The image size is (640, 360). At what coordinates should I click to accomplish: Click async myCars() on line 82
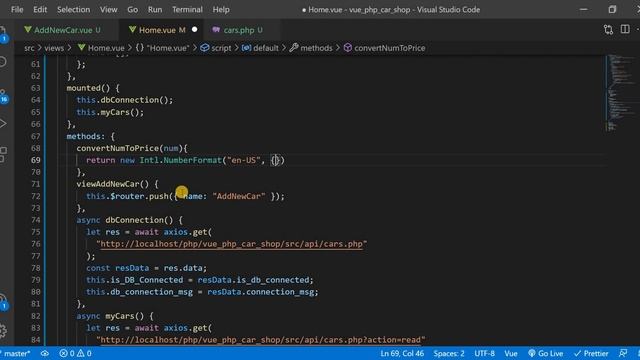[110, 316]
